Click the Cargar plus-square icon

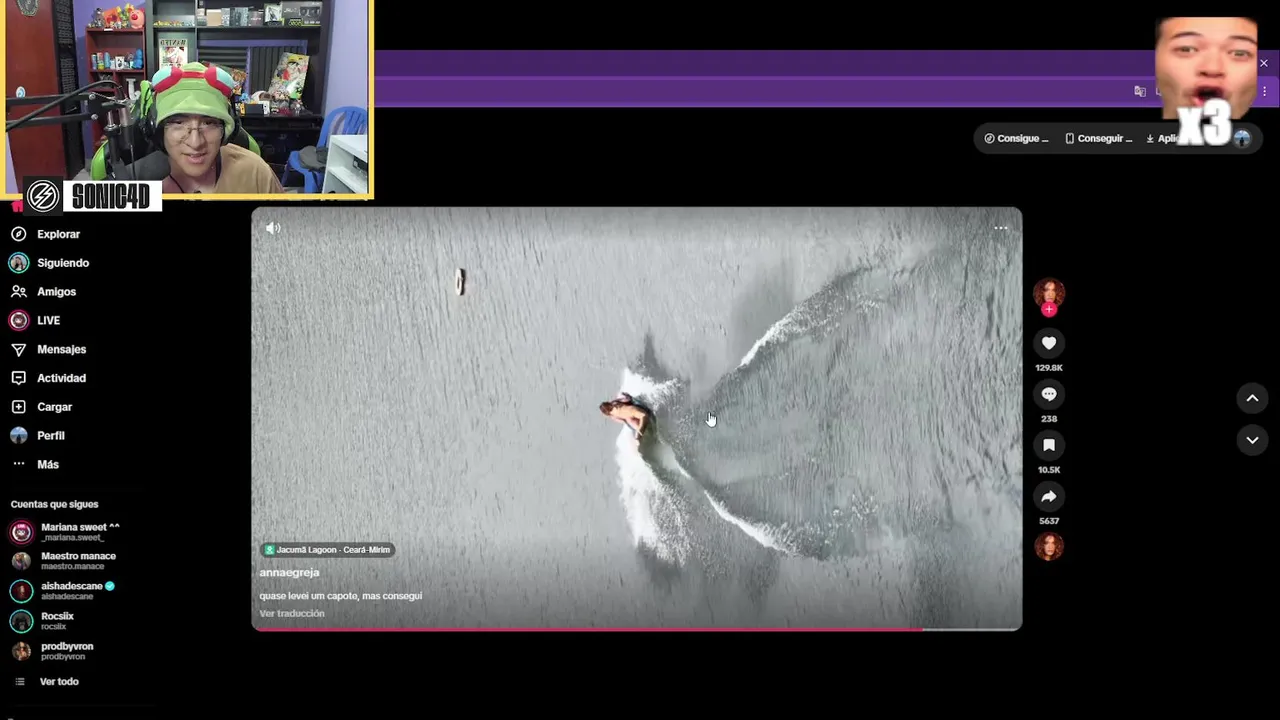tap(18, 407)
